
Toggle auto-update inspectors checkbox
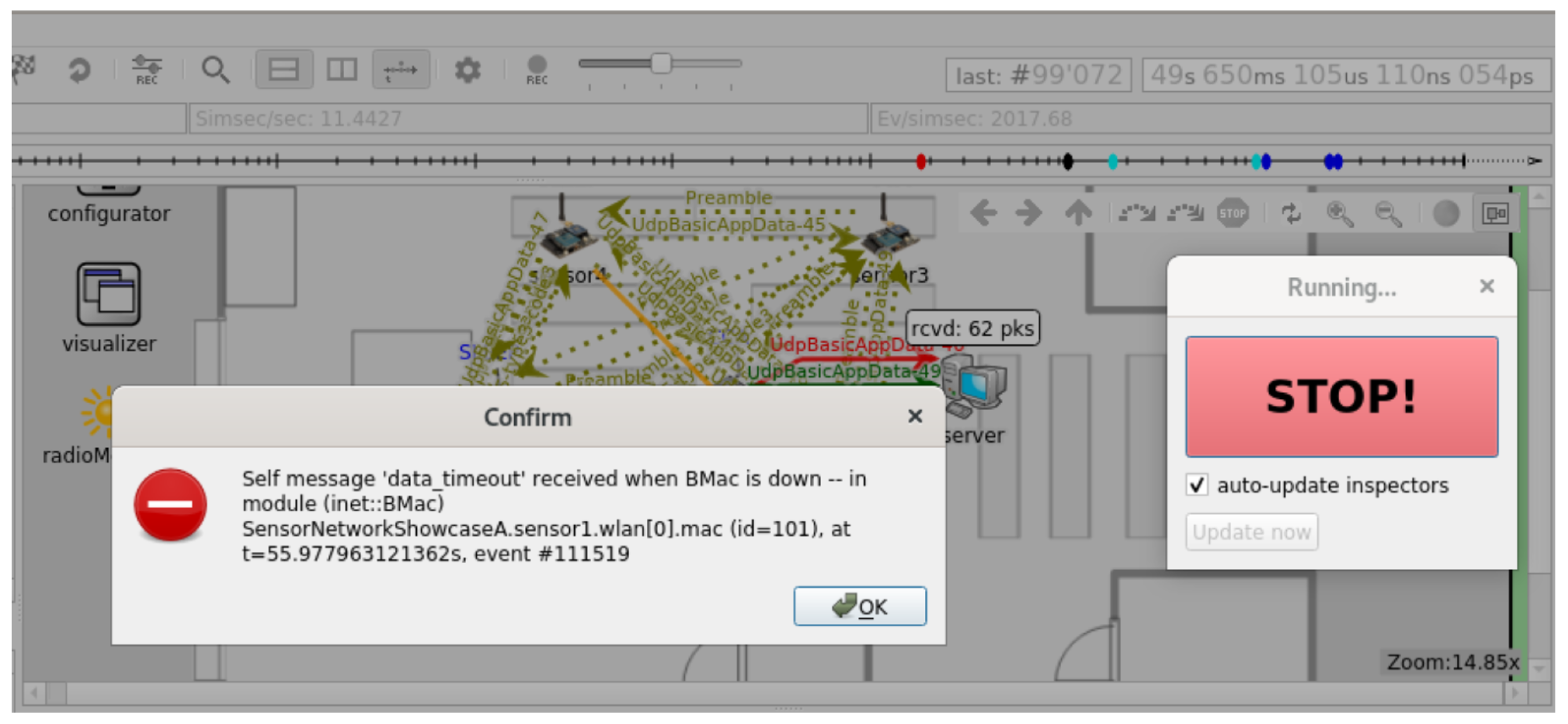pyautogui.click(x=1196, y=485)
